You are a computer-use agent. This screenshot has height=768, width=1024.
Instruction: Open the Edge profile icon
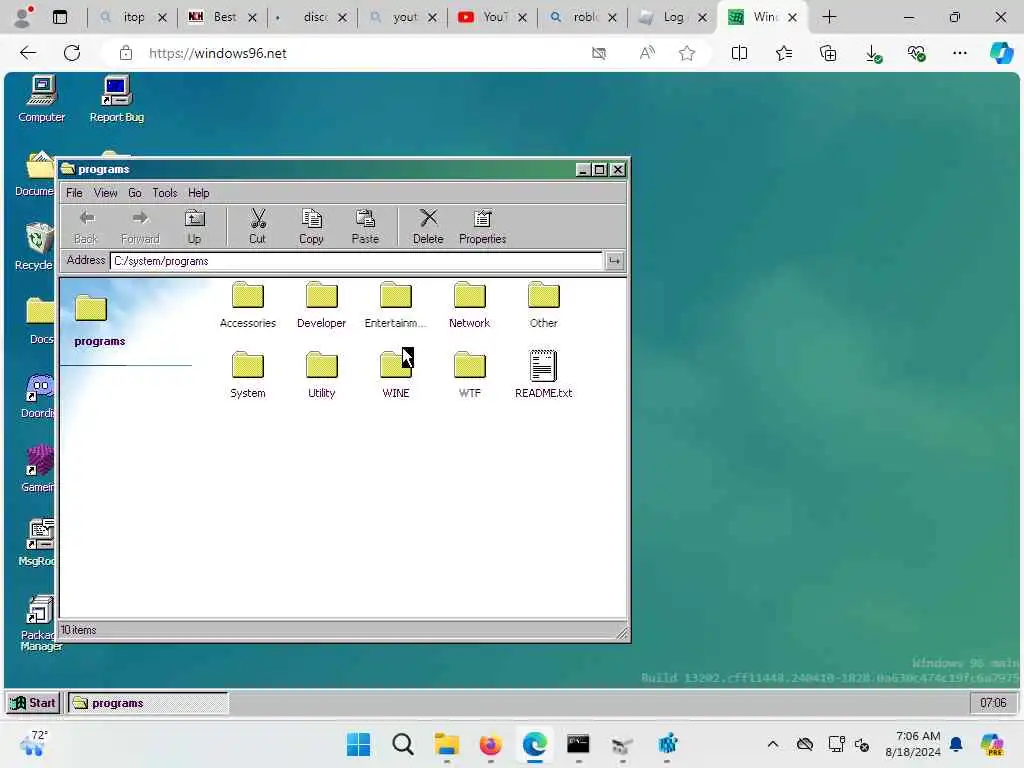[x=23, y=17]
